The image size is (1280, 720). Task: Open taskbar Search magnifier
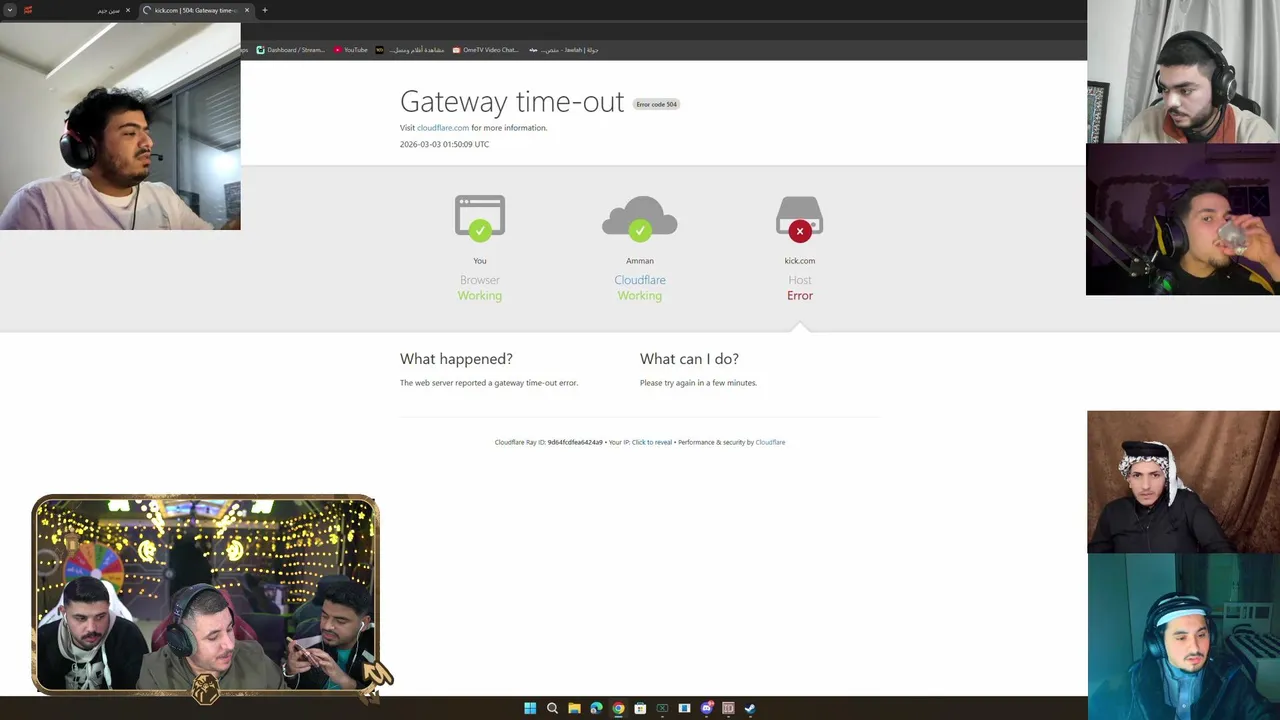click(552, 708)
